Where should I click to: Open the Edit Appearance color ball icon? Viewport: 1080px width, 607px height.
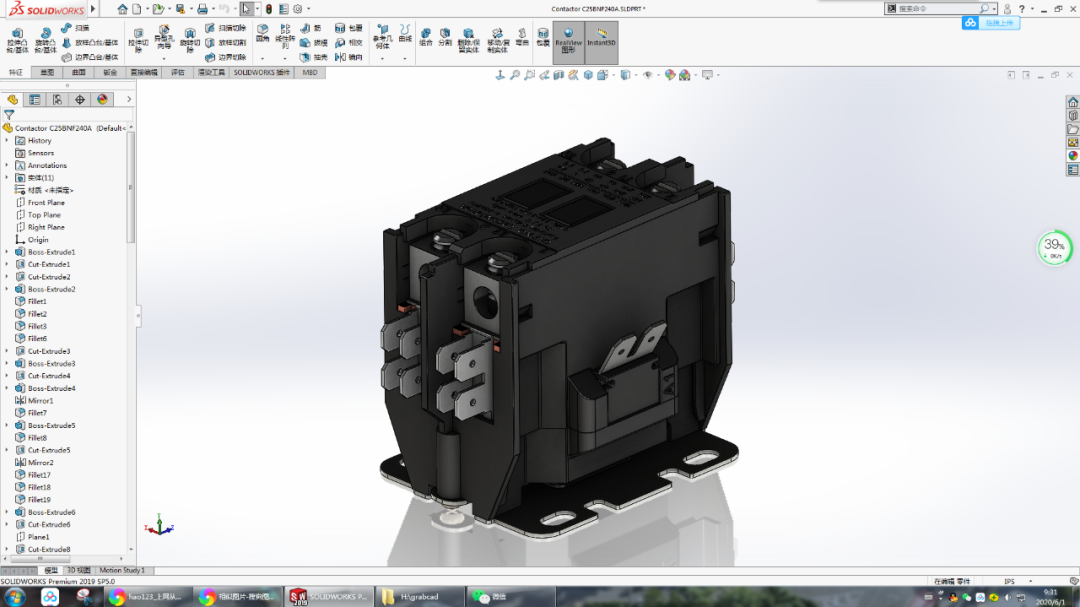tap(669, 75)
